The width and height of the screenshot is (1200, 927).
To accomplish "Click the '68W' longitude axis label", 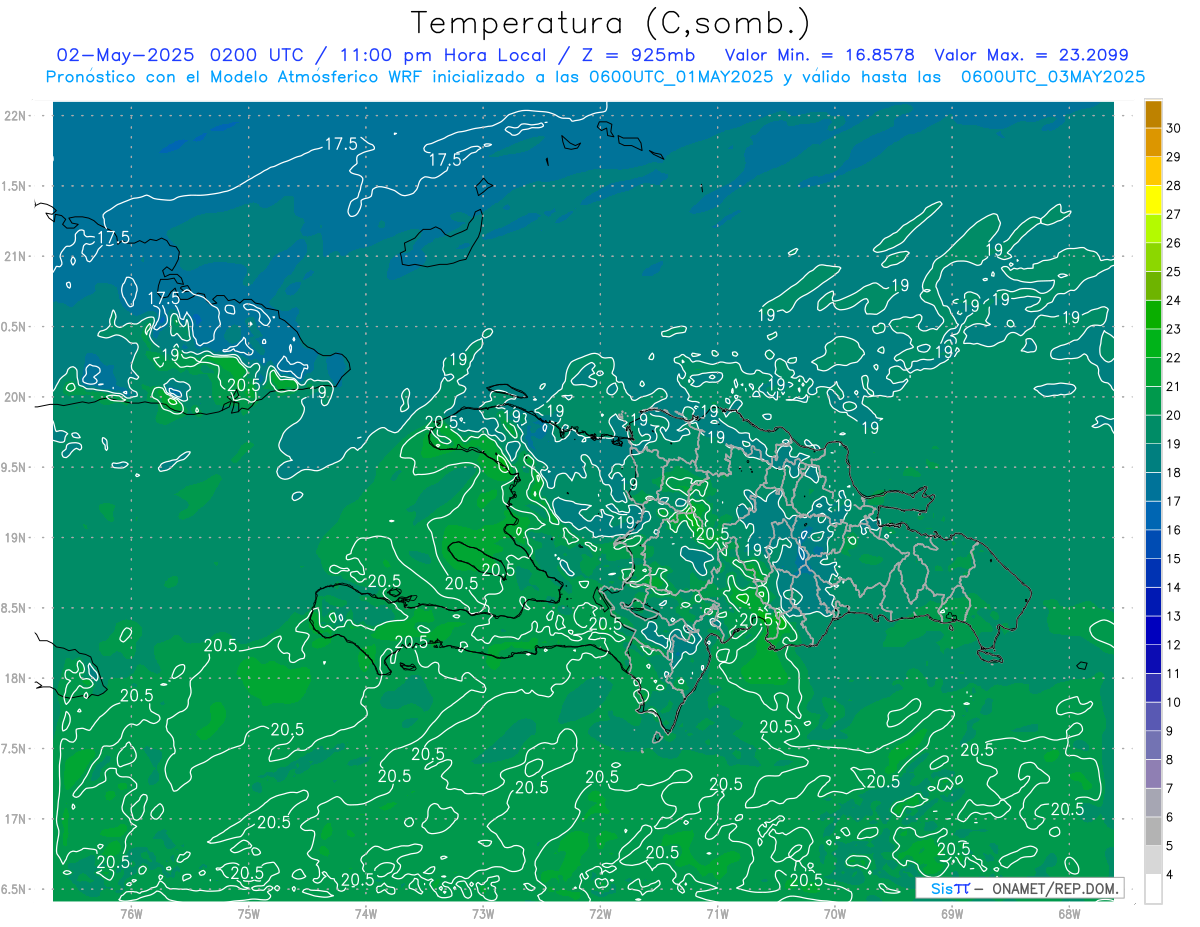I will click(1068, 913).
